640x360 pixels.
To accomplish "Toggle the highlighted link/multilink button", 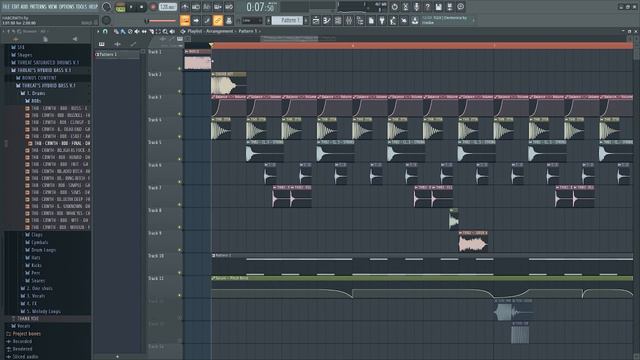I will click(218, 20).
